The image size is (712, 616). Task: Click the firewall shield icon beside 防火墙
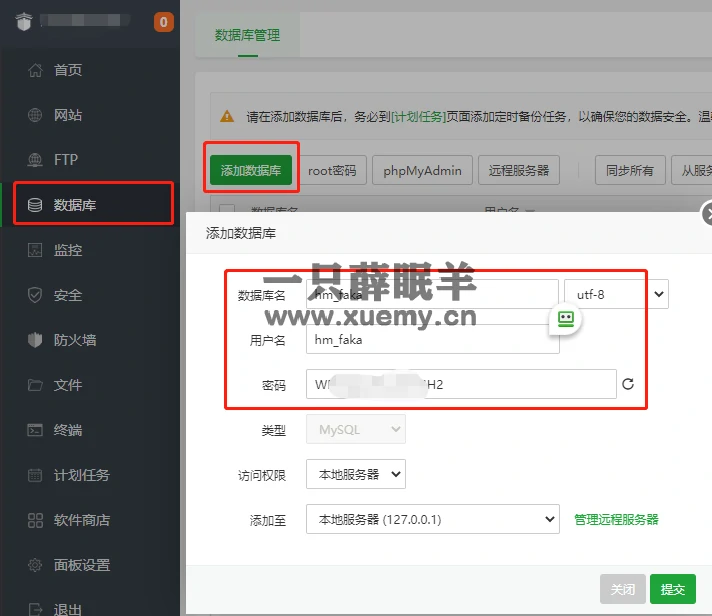tap(35, 340)
